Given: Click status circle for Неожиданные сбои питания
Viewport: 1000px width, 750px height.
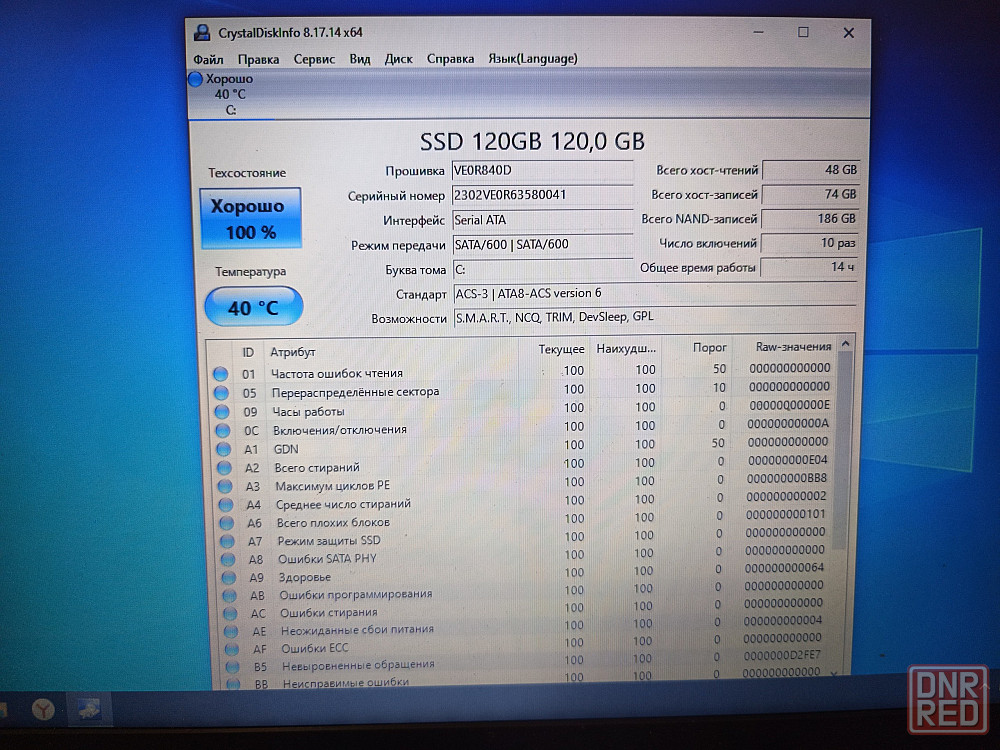Looking at the screenshot, I should coord(231,631).
